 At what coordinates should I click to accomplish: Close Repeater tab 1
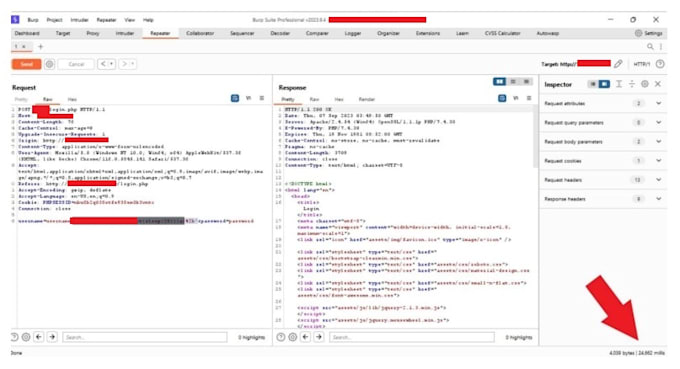[x=24, y=46]
